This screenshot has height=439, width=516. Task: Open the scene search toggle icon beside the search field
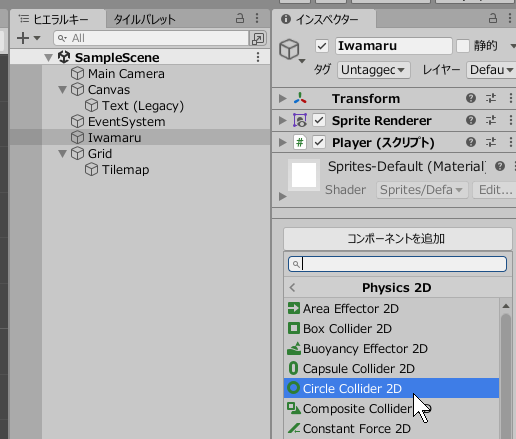tap(258, 38)
